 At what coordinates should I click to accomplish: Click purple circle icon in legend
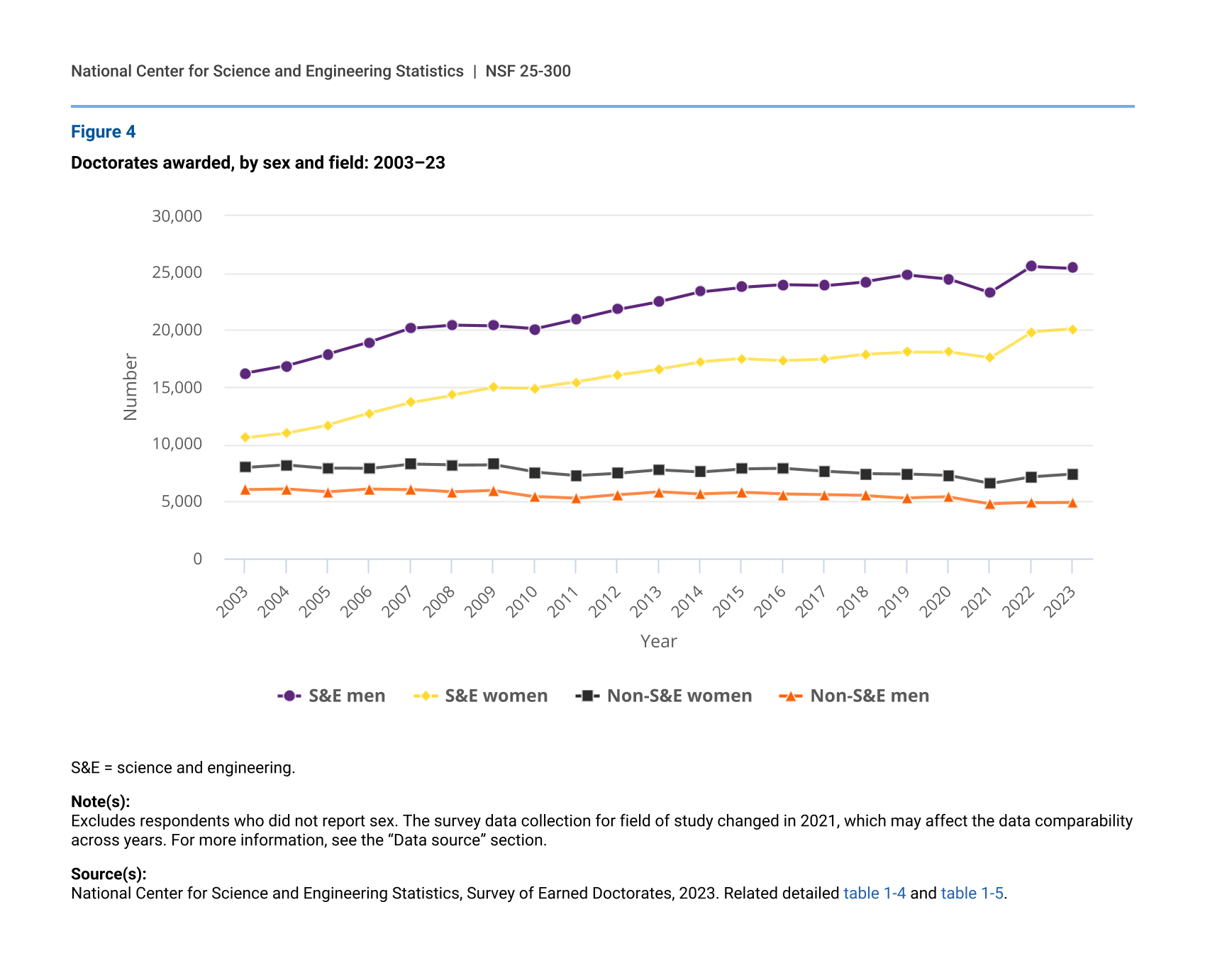coord(289,696)
